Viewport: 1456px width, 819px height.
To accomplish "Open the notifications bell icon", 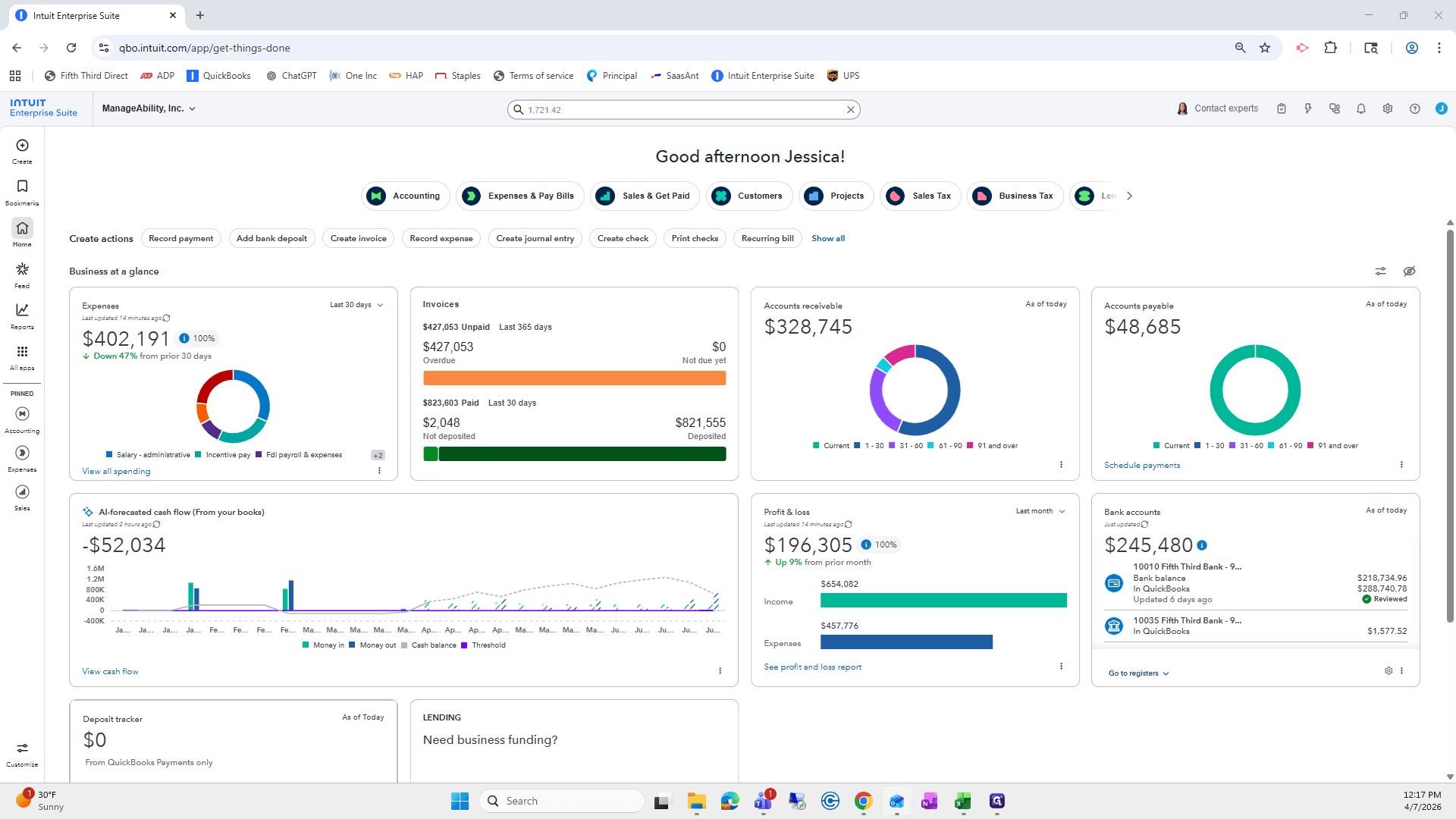I will (x=1361, y=108).
